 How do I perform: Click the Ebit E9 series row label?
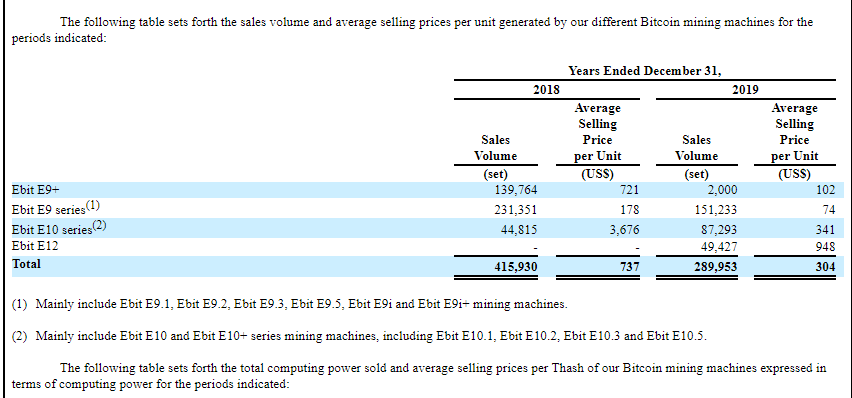coord(56,208)
